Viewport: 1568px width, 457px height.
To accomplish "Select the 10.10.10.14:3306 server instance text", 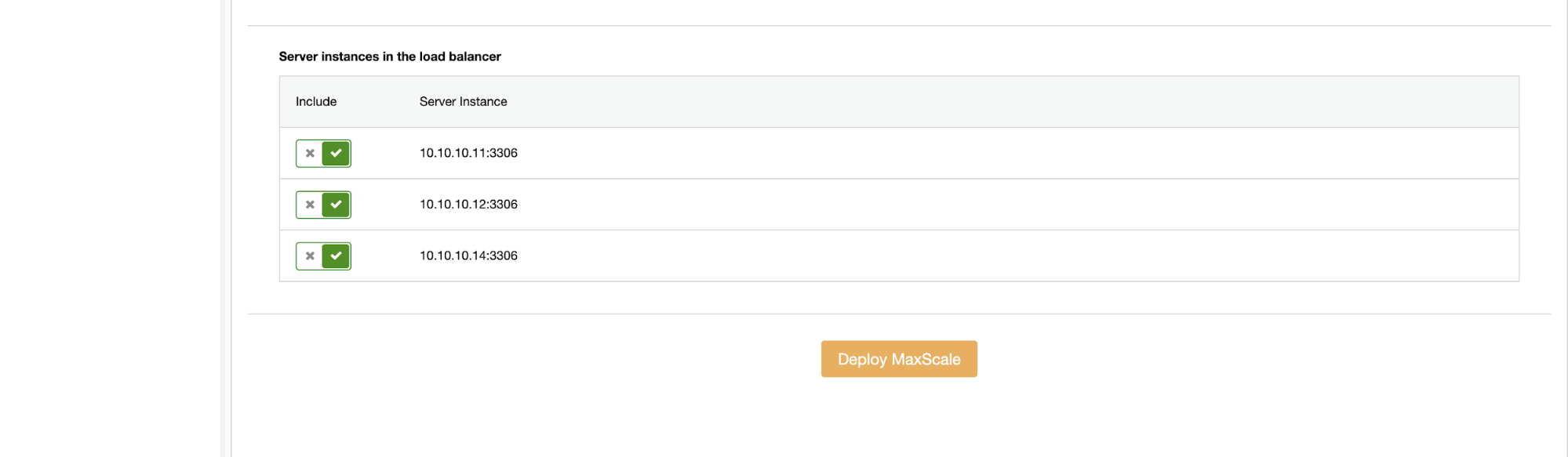I will coord(468,256).
